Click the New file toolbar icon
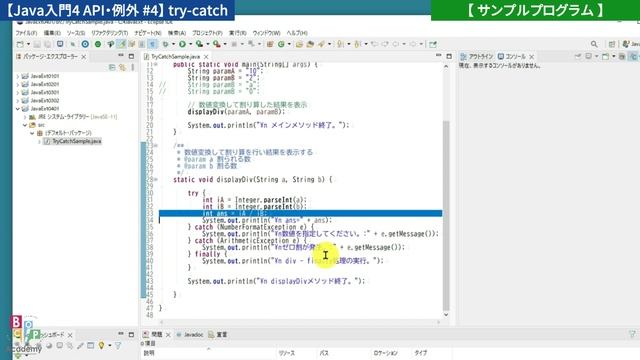The image size is (640, 360). point(20,44)
